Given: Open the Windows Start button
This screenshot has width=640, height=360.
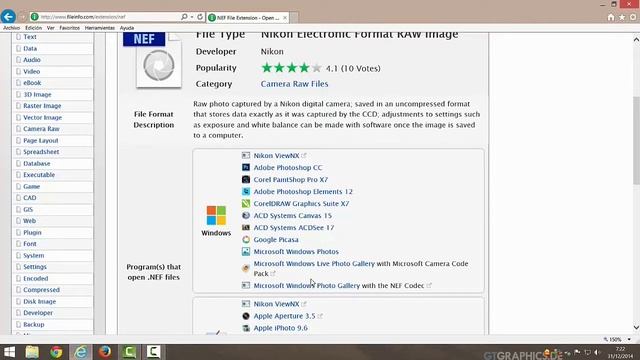Looking at the screenshot, I should [9, 352].
